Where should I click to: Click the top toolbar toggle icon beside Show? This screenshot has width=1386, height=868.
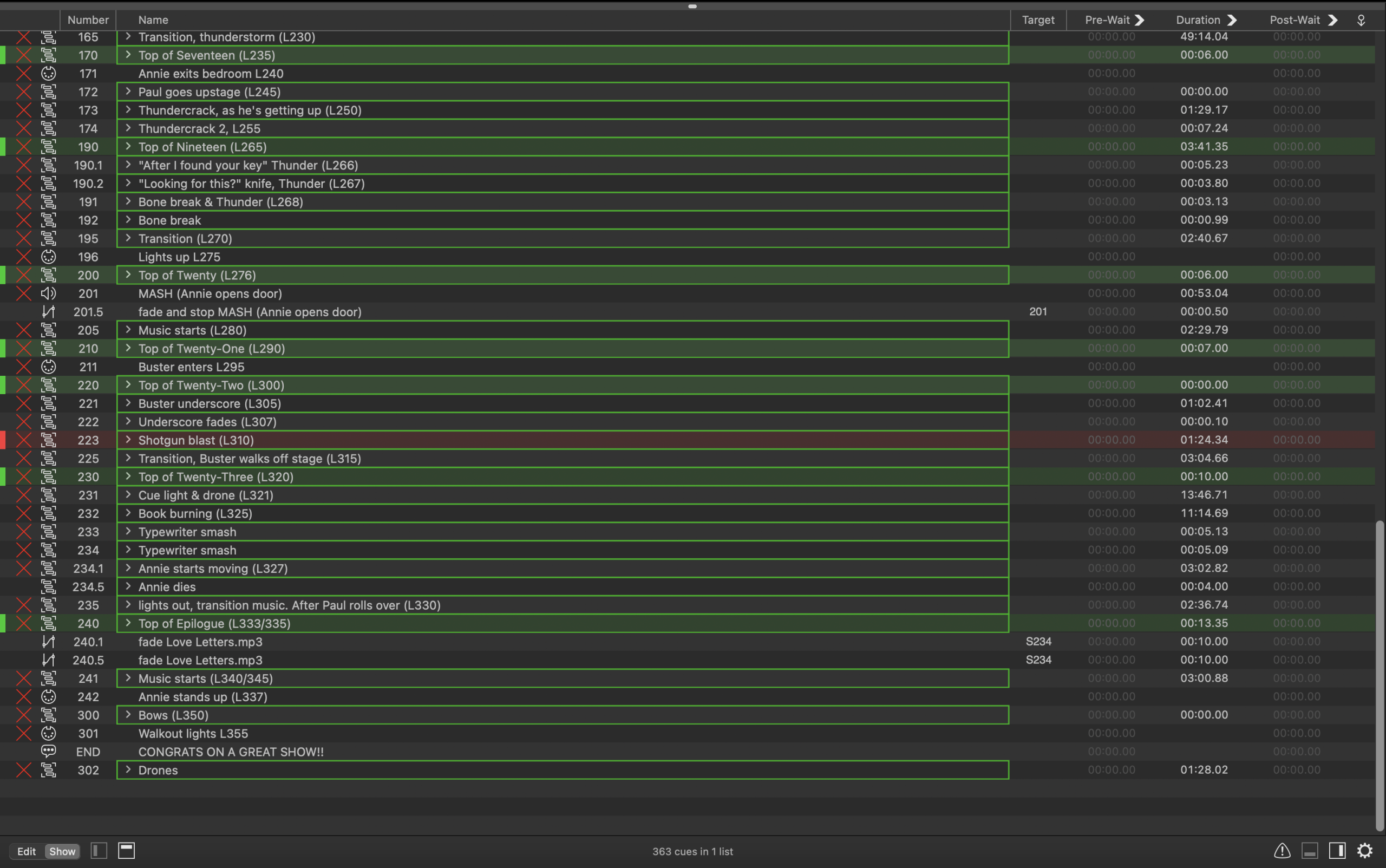point(126,850)
